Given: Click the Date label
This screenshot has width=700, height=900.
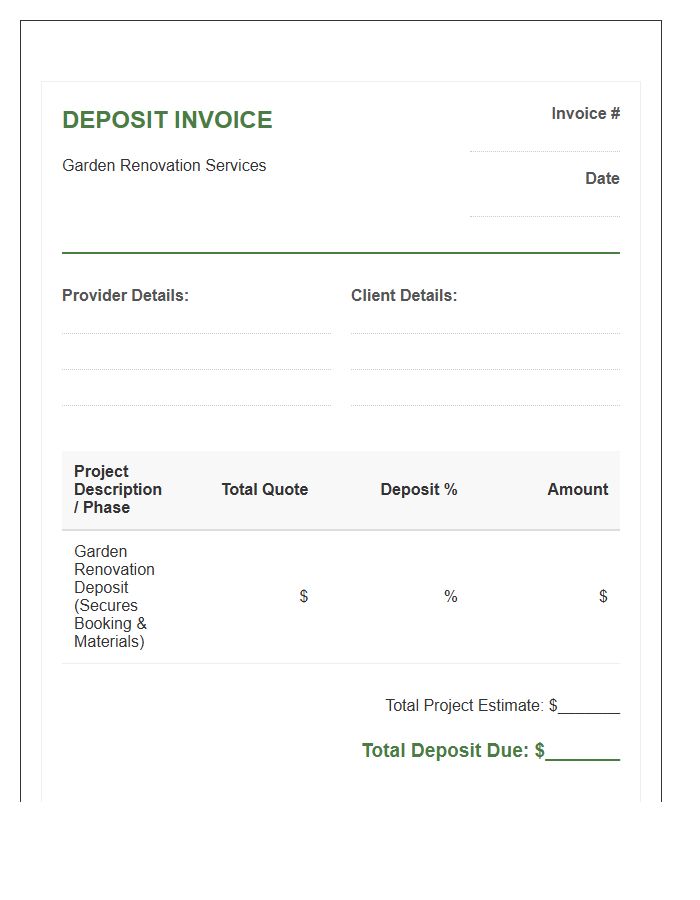Looking at the screenshot, I should (602, 179).
